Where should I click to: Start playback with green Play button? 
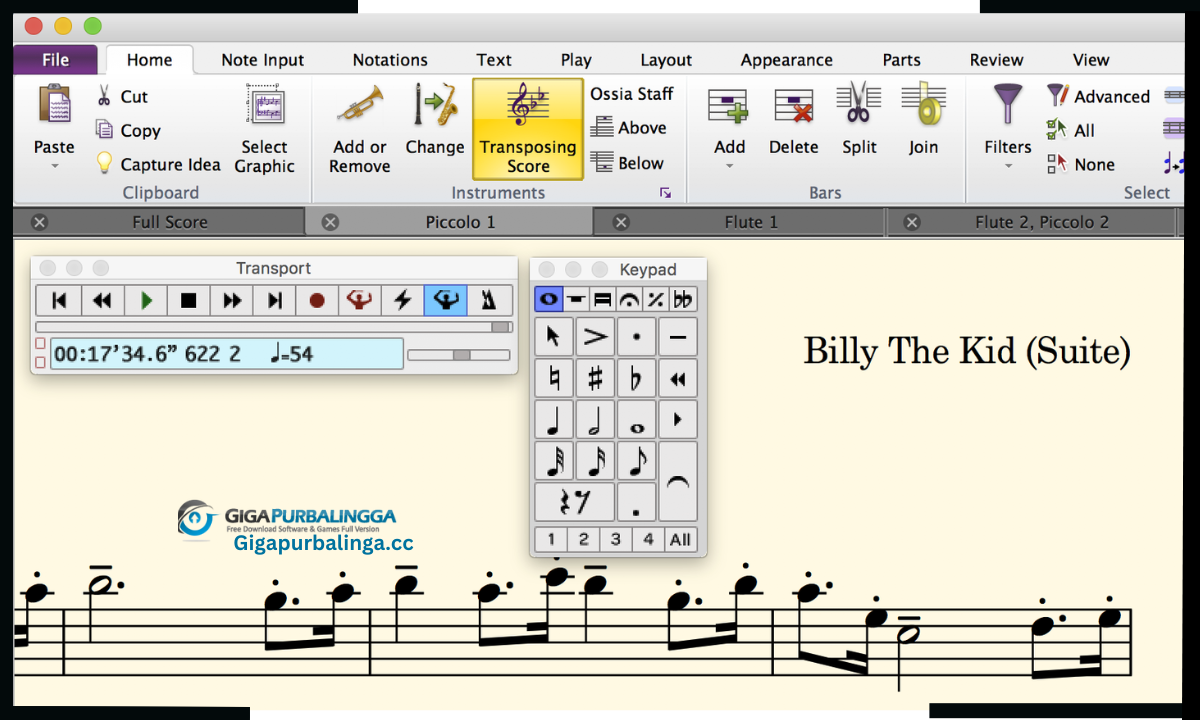(x=146, y=300)
